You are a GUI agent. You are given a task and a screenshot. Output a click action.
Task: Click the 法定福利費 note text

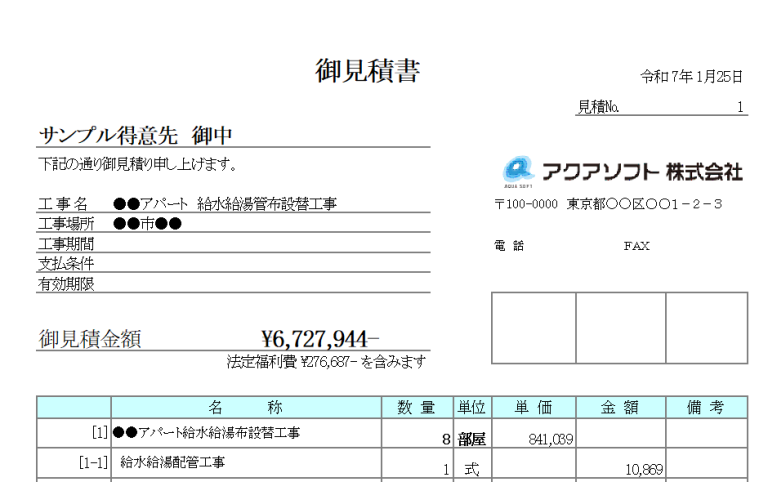[327, 361]
